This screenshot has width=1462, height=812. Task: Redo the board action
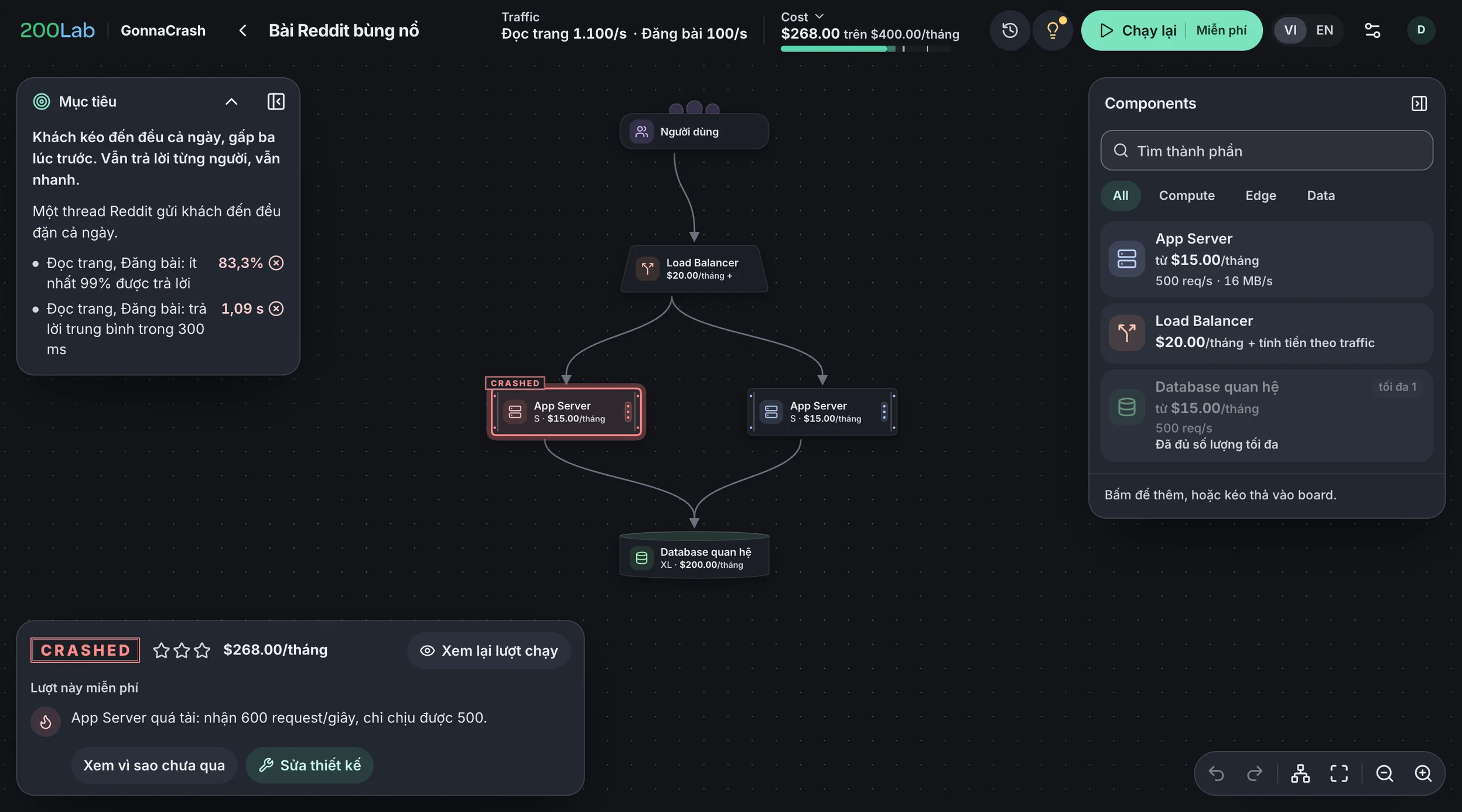(x=1255, y=773)
